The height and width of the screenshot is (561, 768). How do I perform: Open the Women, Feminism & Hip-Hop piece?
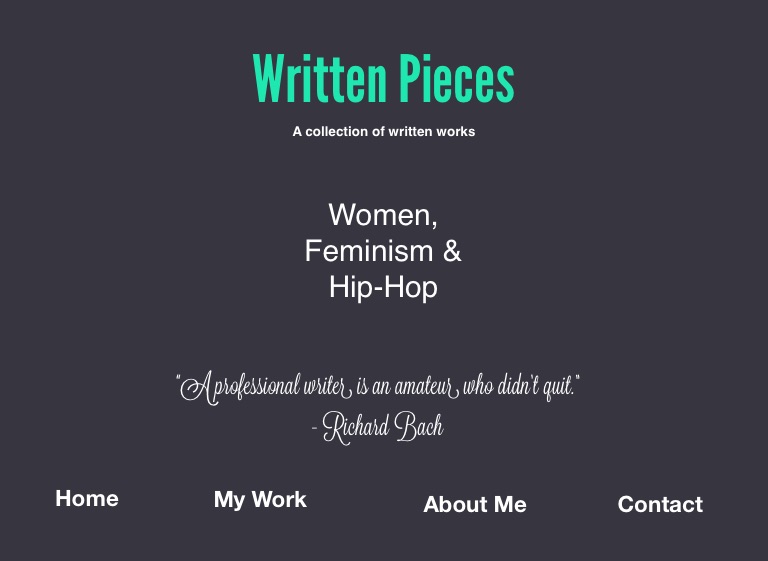(383, 250)
